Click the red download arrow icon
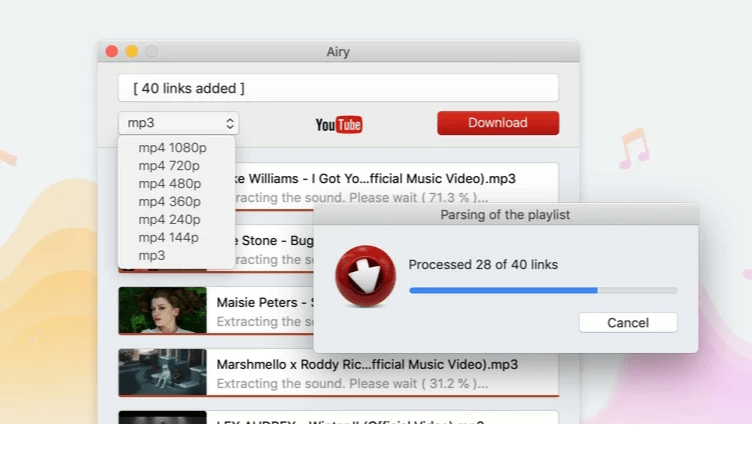This screenshot has width=752, height=458. coord(365,276)
